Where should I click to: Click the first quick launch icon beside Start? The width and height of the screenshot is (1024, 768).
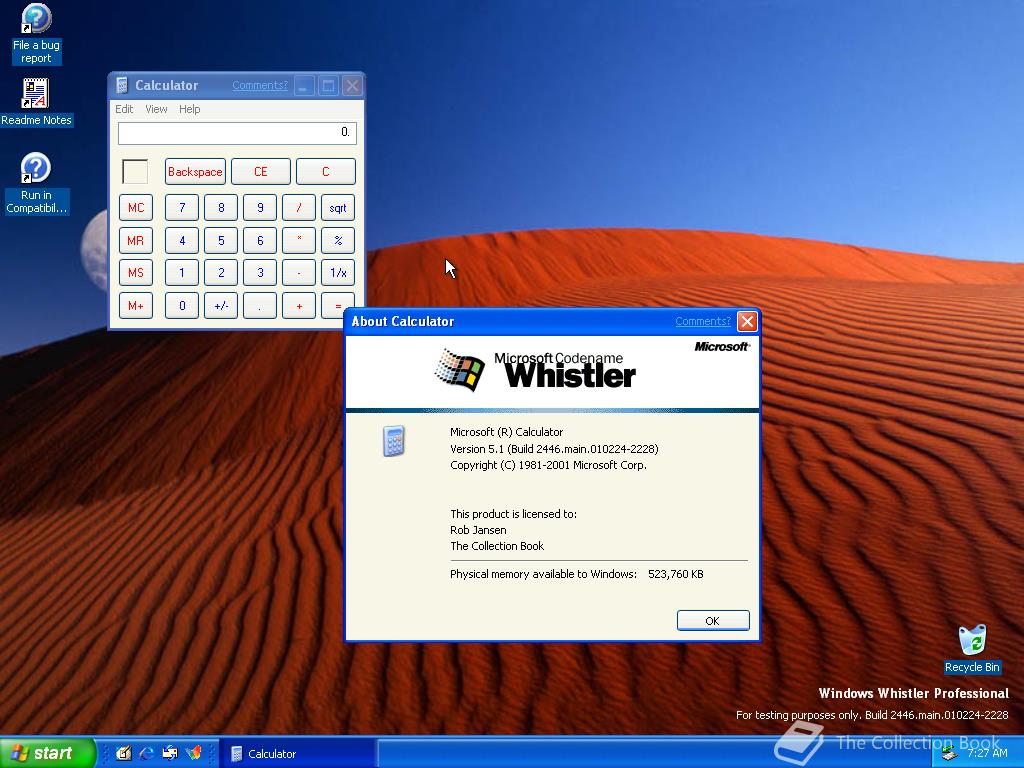tap(123, 753)
